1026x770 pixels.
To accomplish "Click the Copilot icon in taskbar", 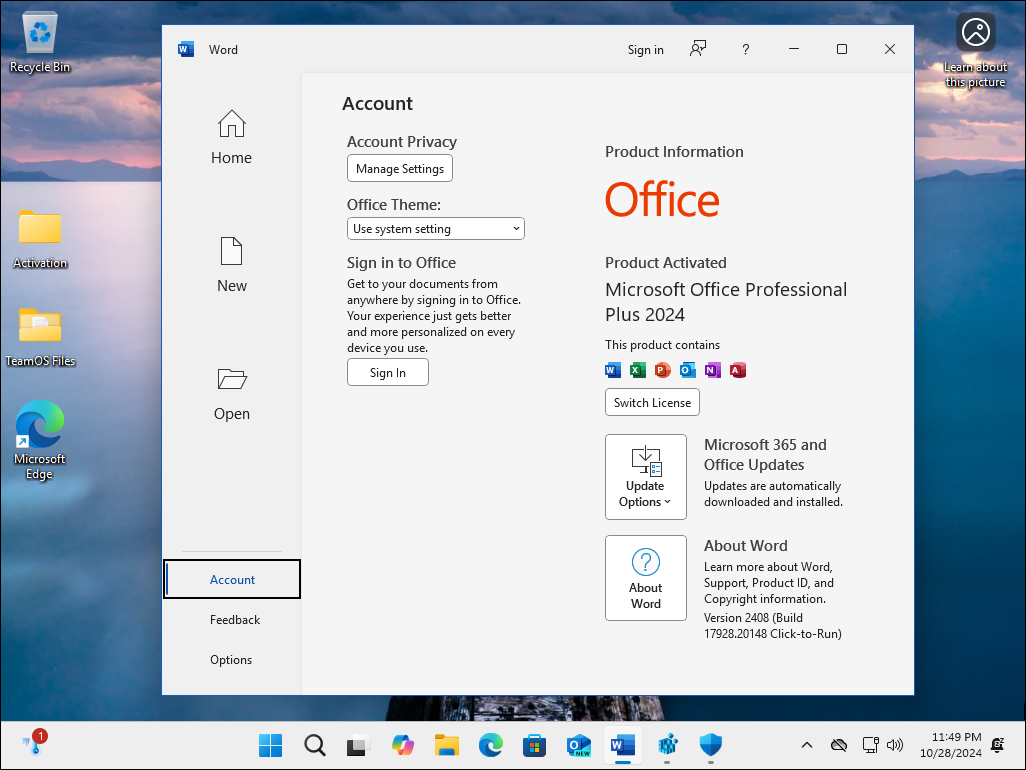I will pyautogui.click(x=402, y=745).
